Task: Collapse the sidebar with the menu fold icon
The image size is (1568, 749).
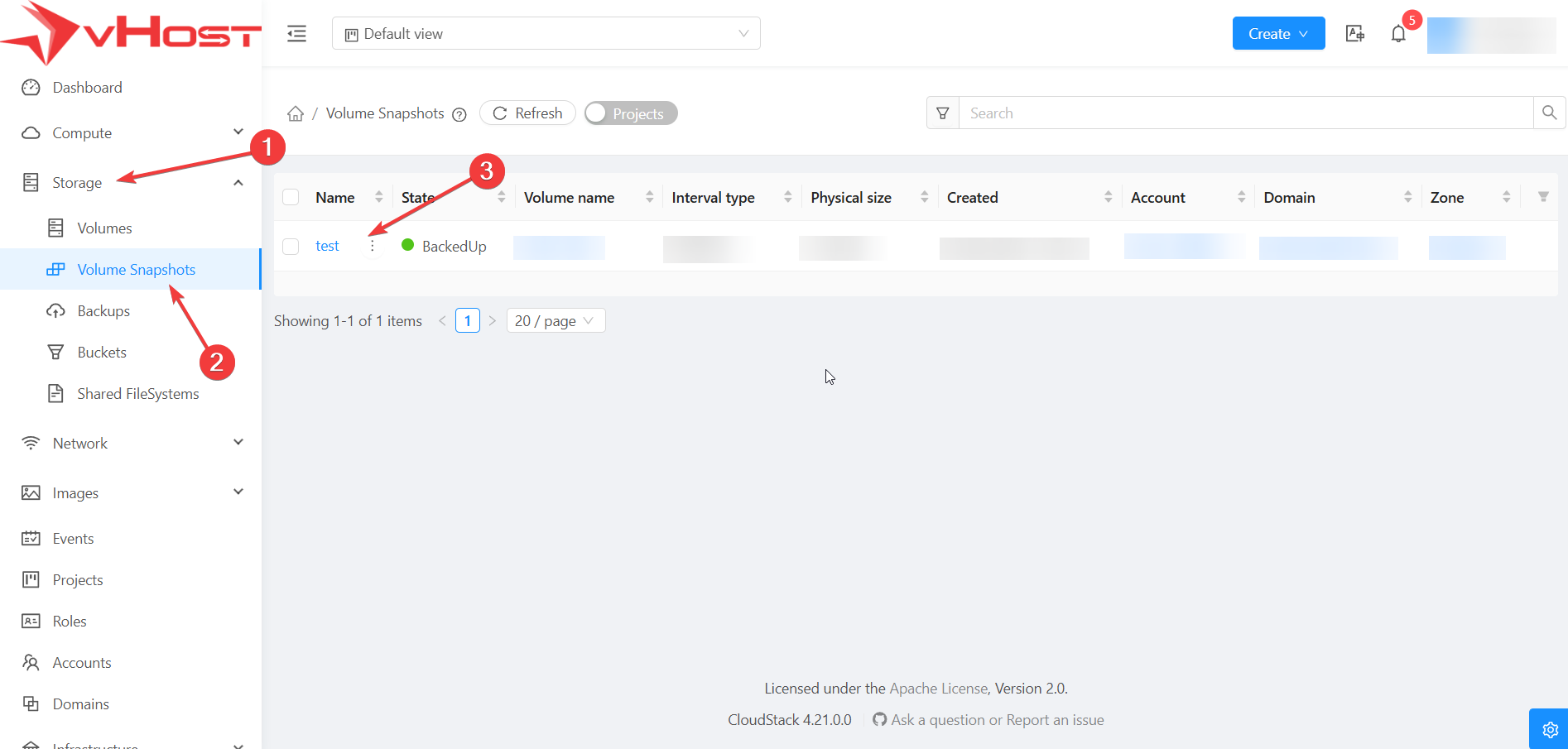Action: [296, 34]
